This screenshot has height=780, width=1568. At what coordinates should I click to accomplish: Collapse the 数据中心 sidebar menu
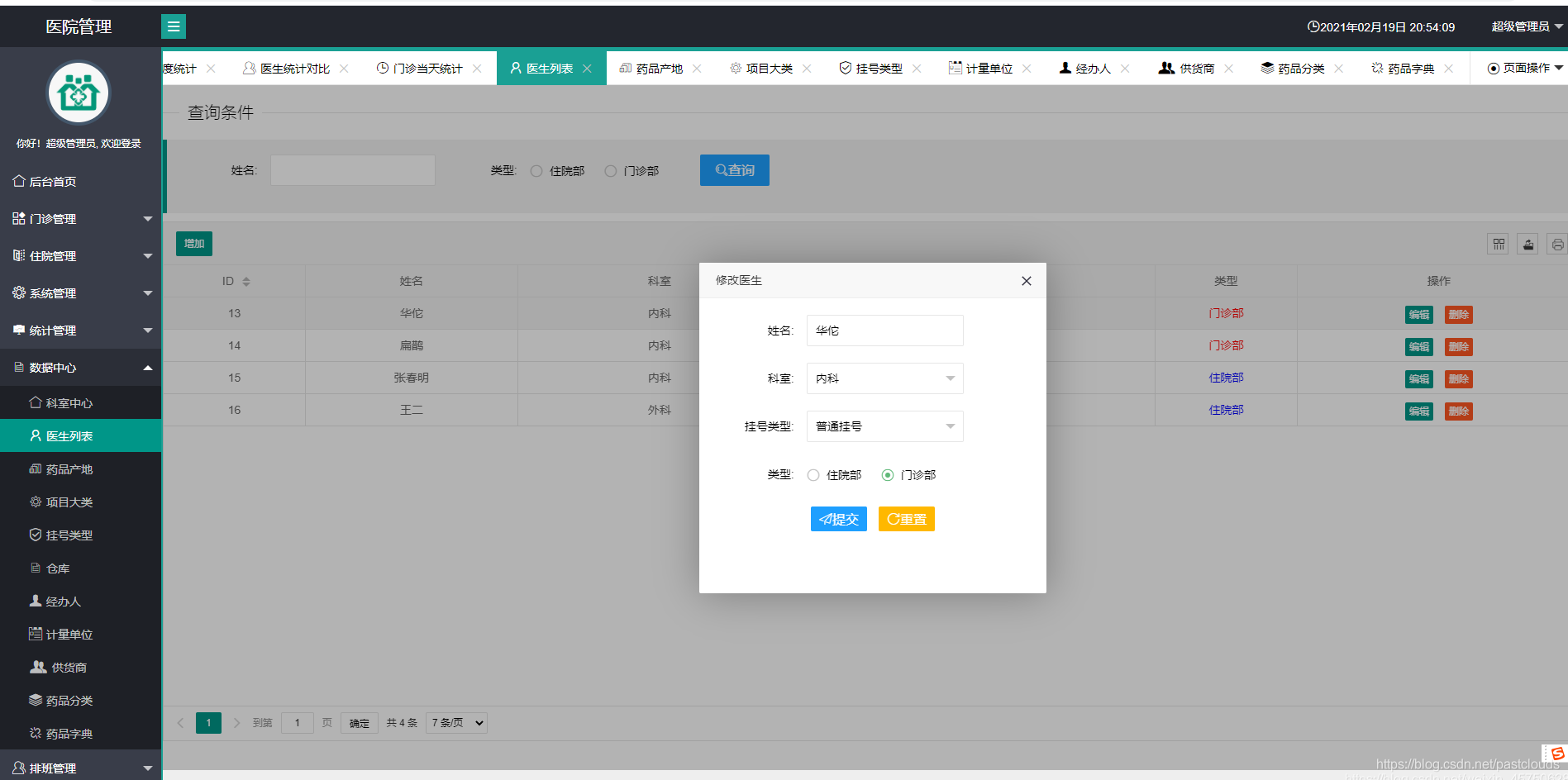[80, 368]
